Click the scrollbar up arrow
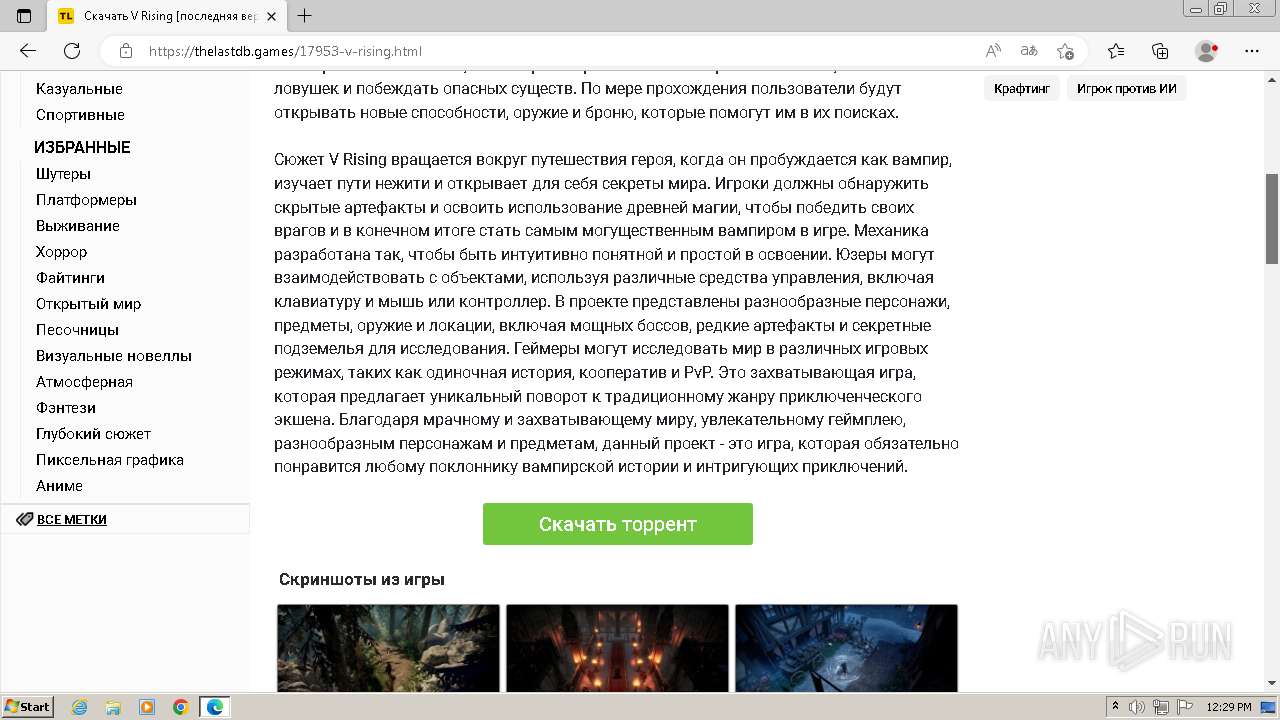This screenshot has width=1280, height=720. pyautogui.click(x=1272, y=81)
